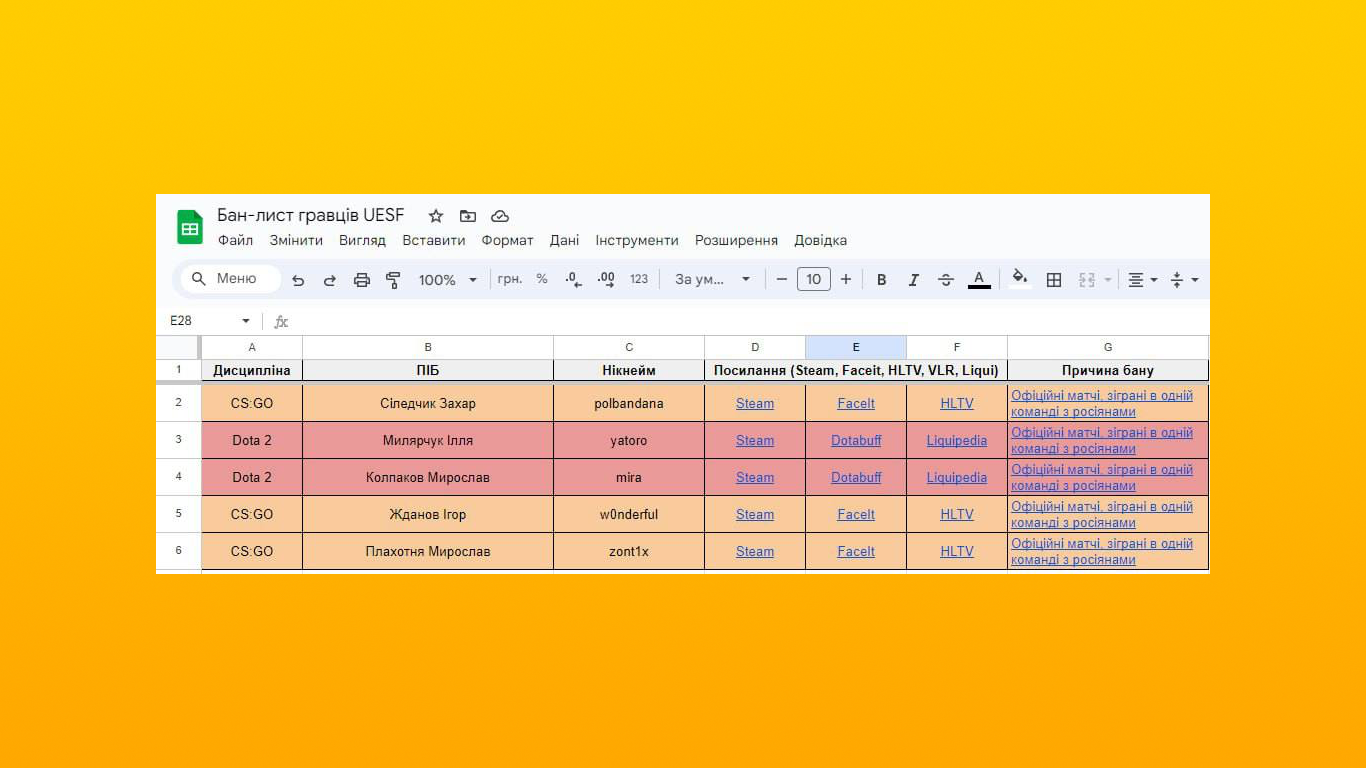Open ban reason link in Сіпедчик Захар row
Viewport: 1366px width, 768px height.
coord(1102,404)
